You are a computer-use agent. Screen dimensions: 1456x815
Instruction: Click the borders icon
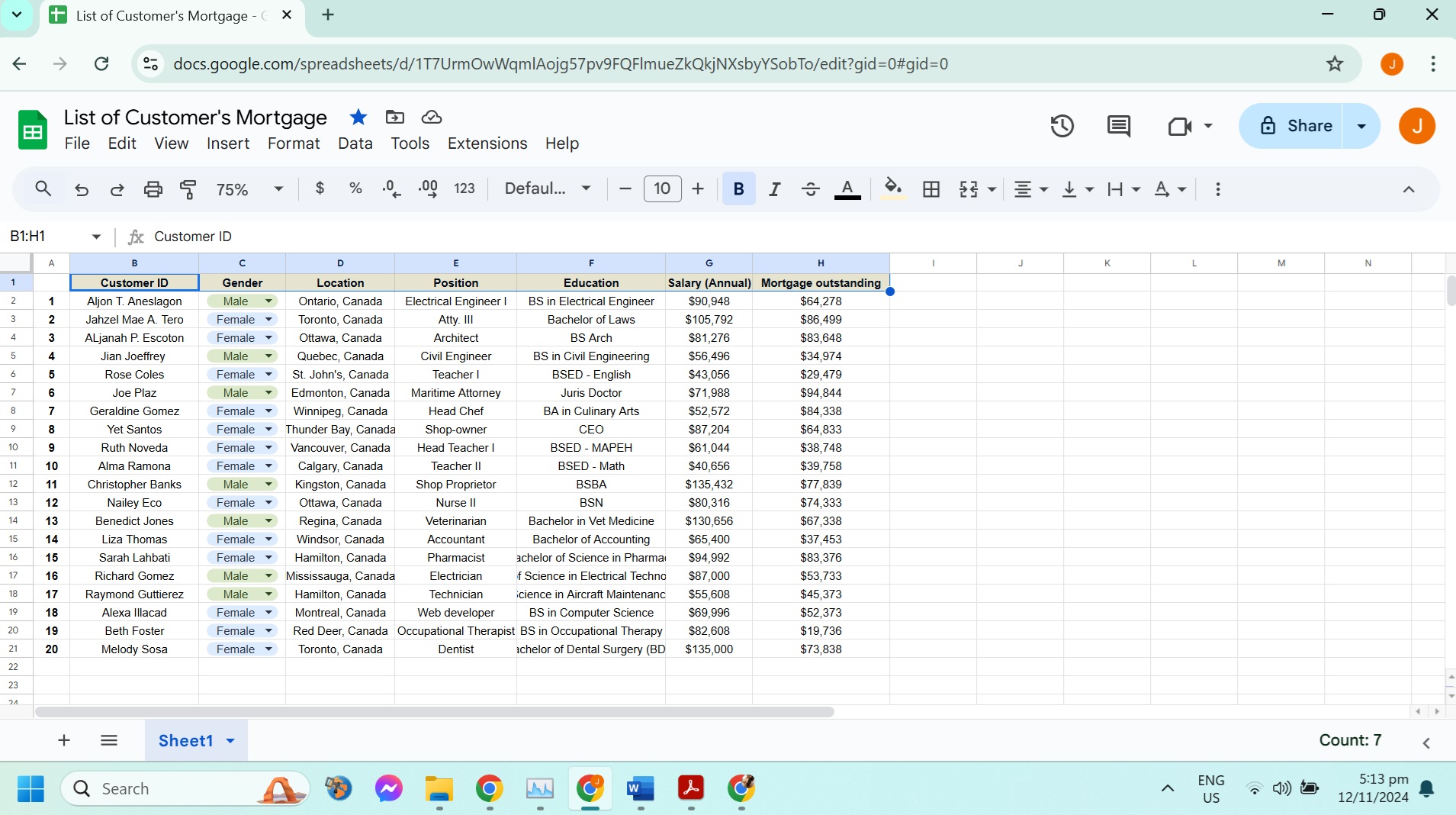coord(931,188)
